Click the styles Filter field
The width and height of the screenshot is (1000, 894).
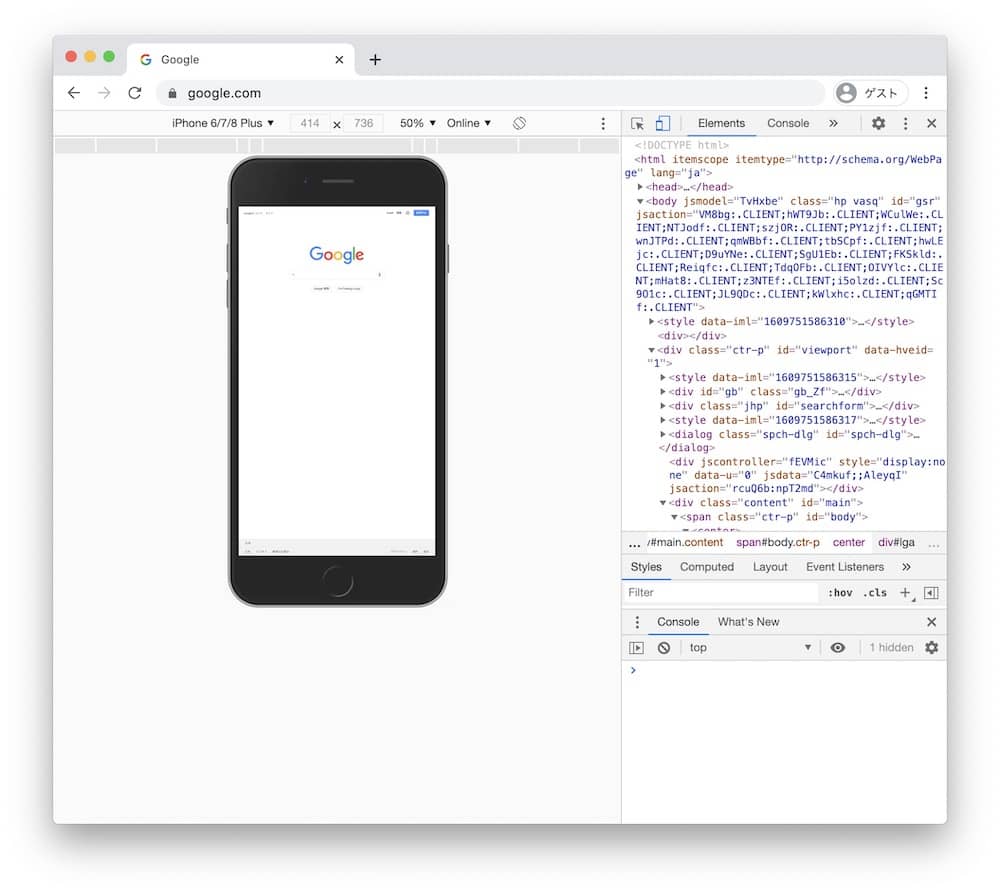coord(722,592)
